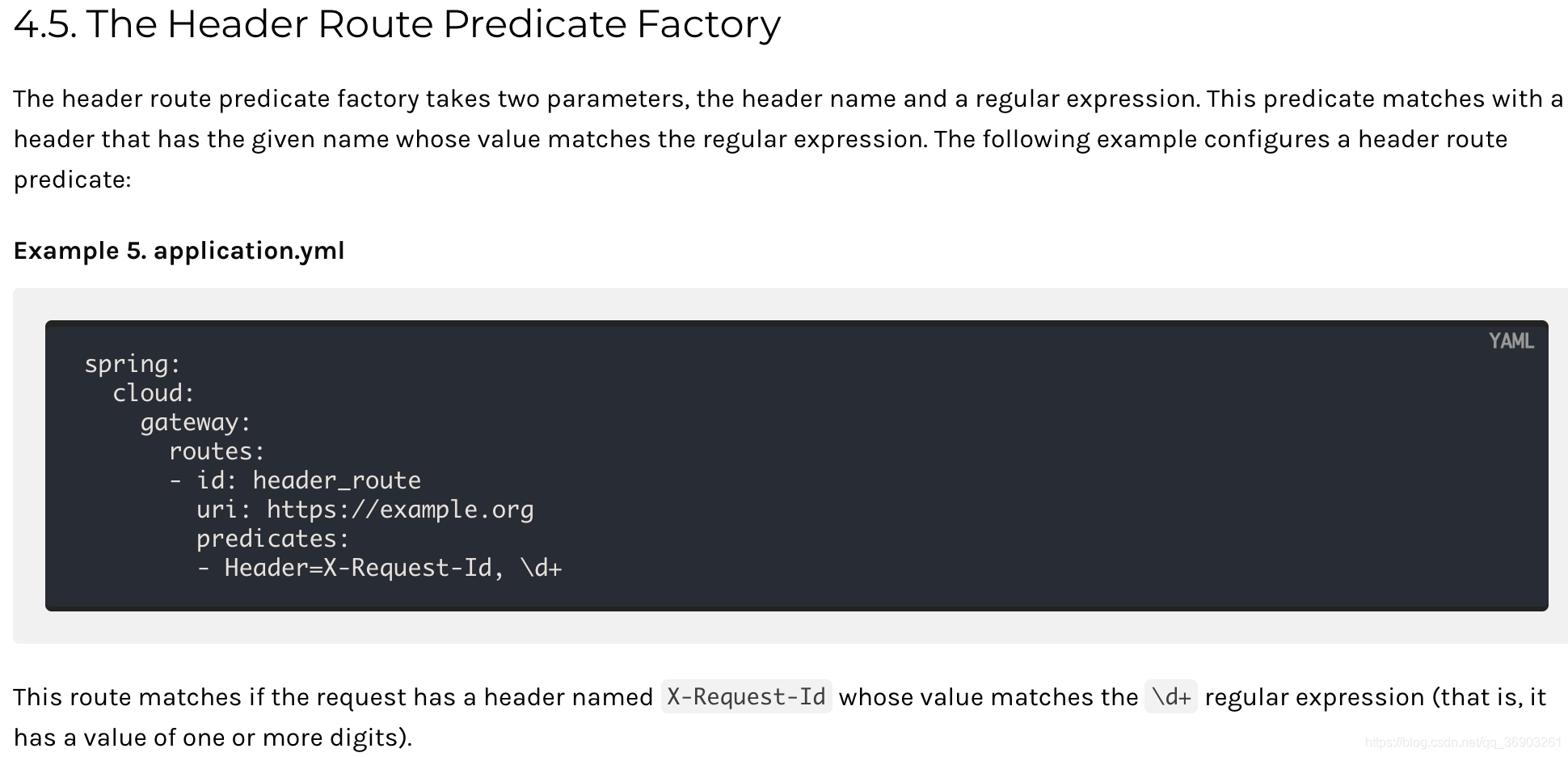
Task: Click the code line 'gateway:'
Action: (x=196, y=422)
